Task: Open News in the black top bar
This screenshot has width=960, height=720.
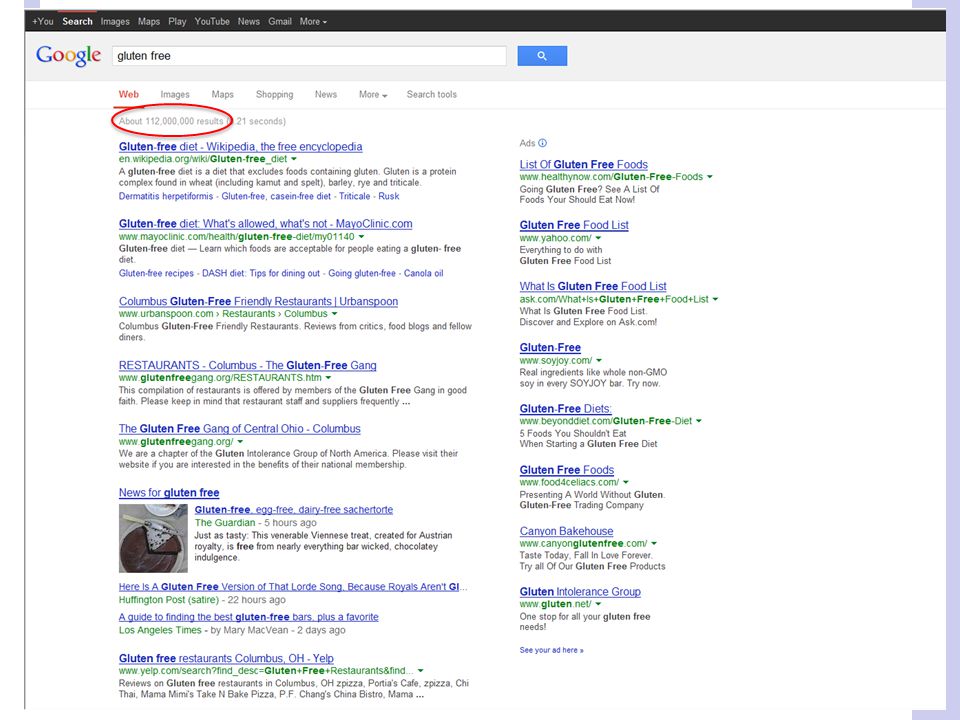Action: point(249,21)
